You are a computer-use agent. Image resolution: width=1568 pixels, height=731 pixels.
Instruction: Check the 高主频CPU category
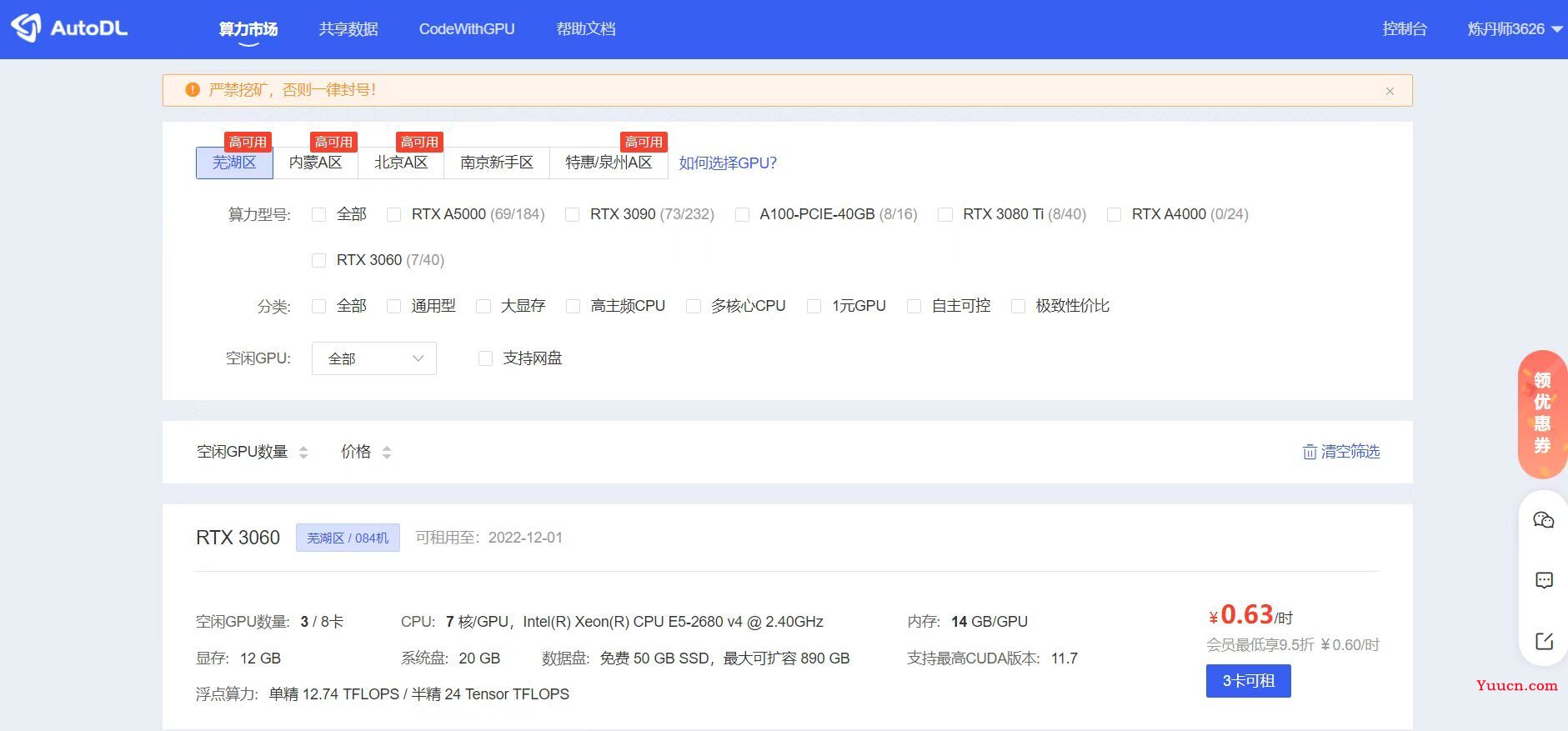[x=573, y=306]
